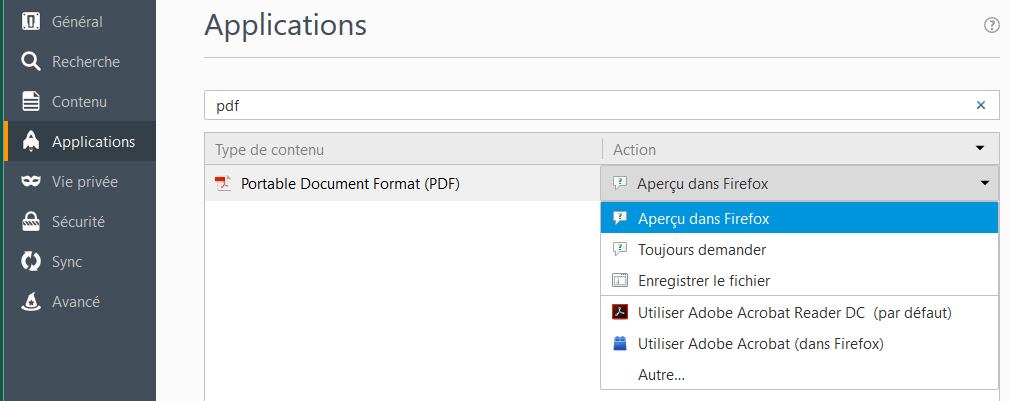Collapse the PDF action dropdown arrow
The height and width of the screenshot is (401, 1009).
click(985, 183)
